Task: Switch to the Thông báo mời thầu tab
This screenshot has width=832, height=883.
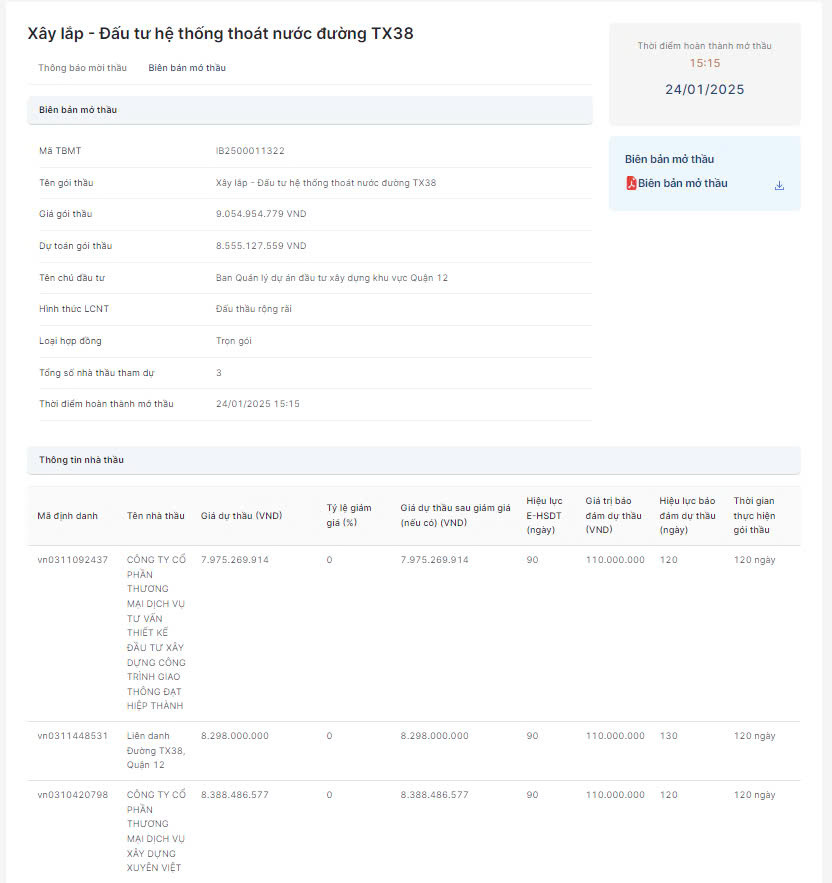Action: tap(82, 68)
